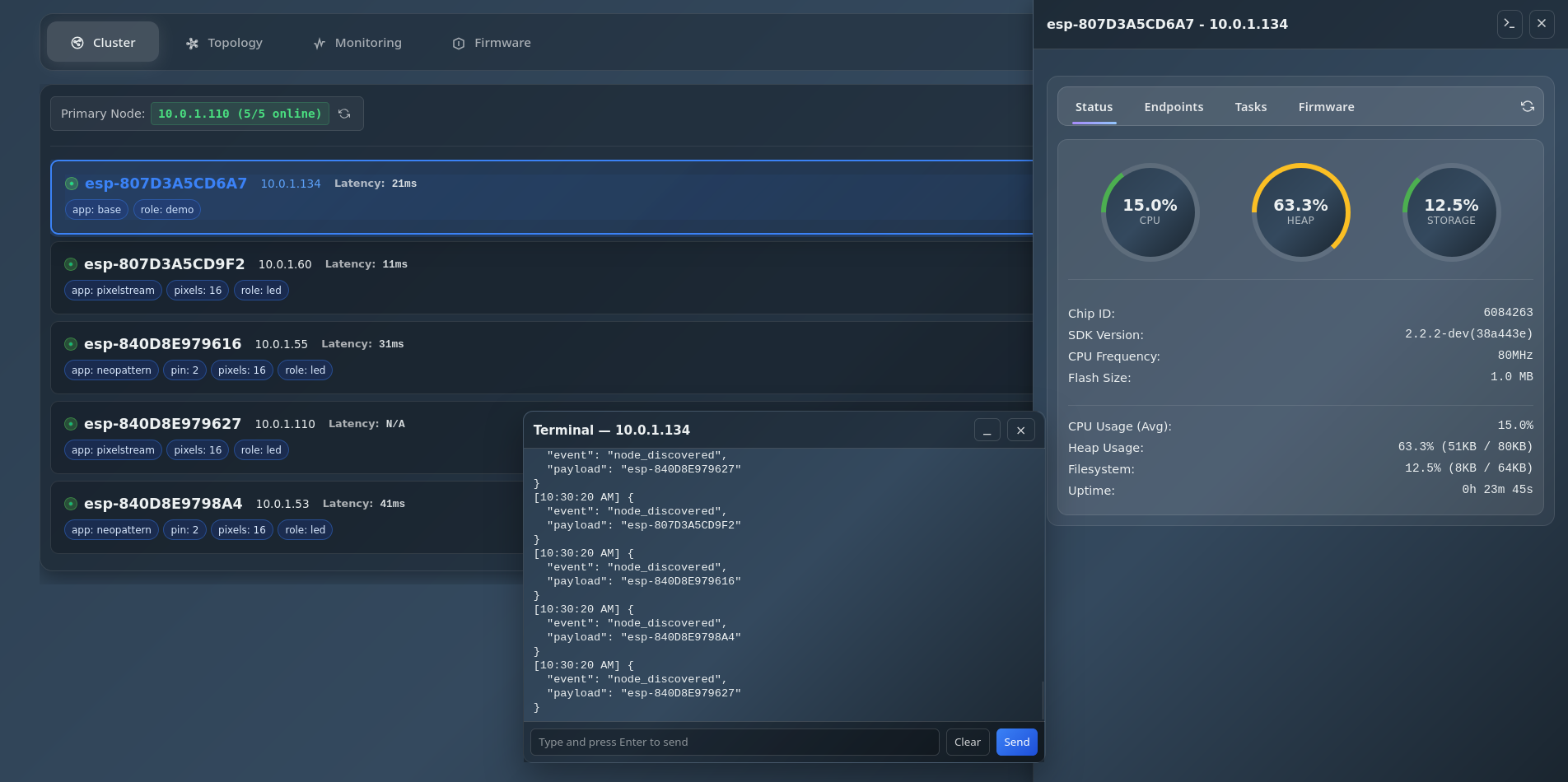Select the Topology network icon

pos(192,42)
